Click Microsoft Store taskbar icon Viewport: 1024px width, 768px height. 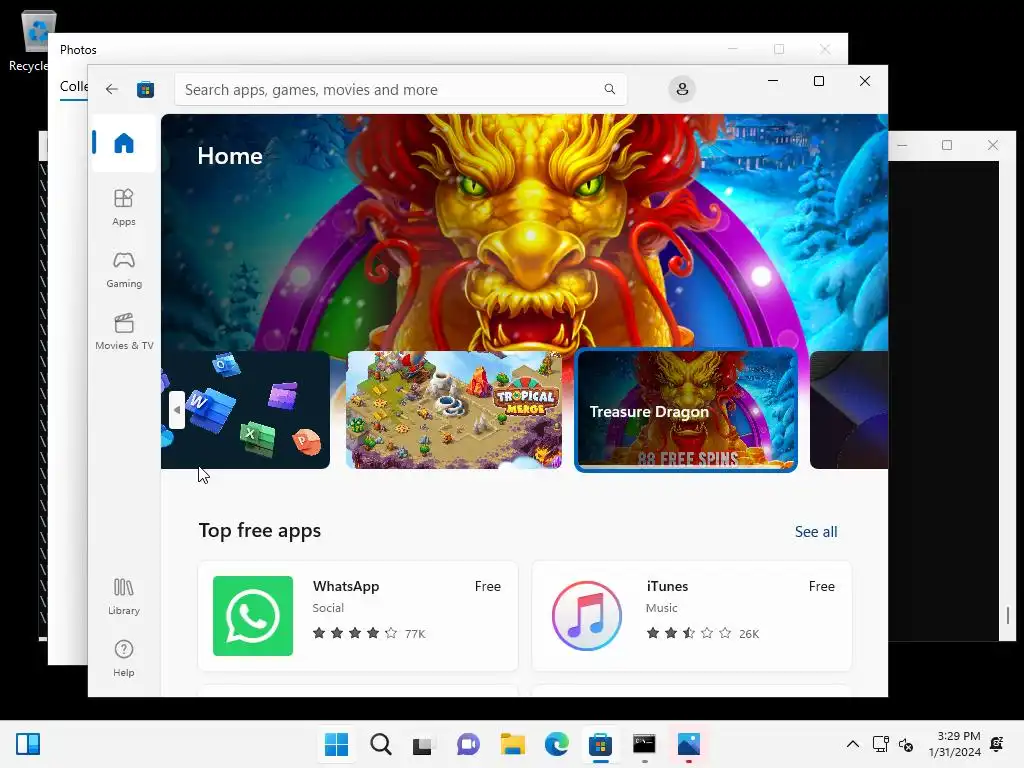pyautogui.click(x=600, y=744)
